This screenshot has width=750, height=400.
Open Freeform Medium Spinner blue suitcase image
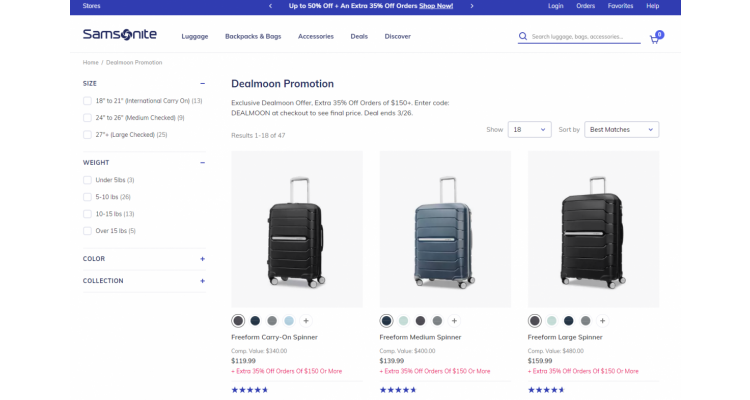click(445, 229)
